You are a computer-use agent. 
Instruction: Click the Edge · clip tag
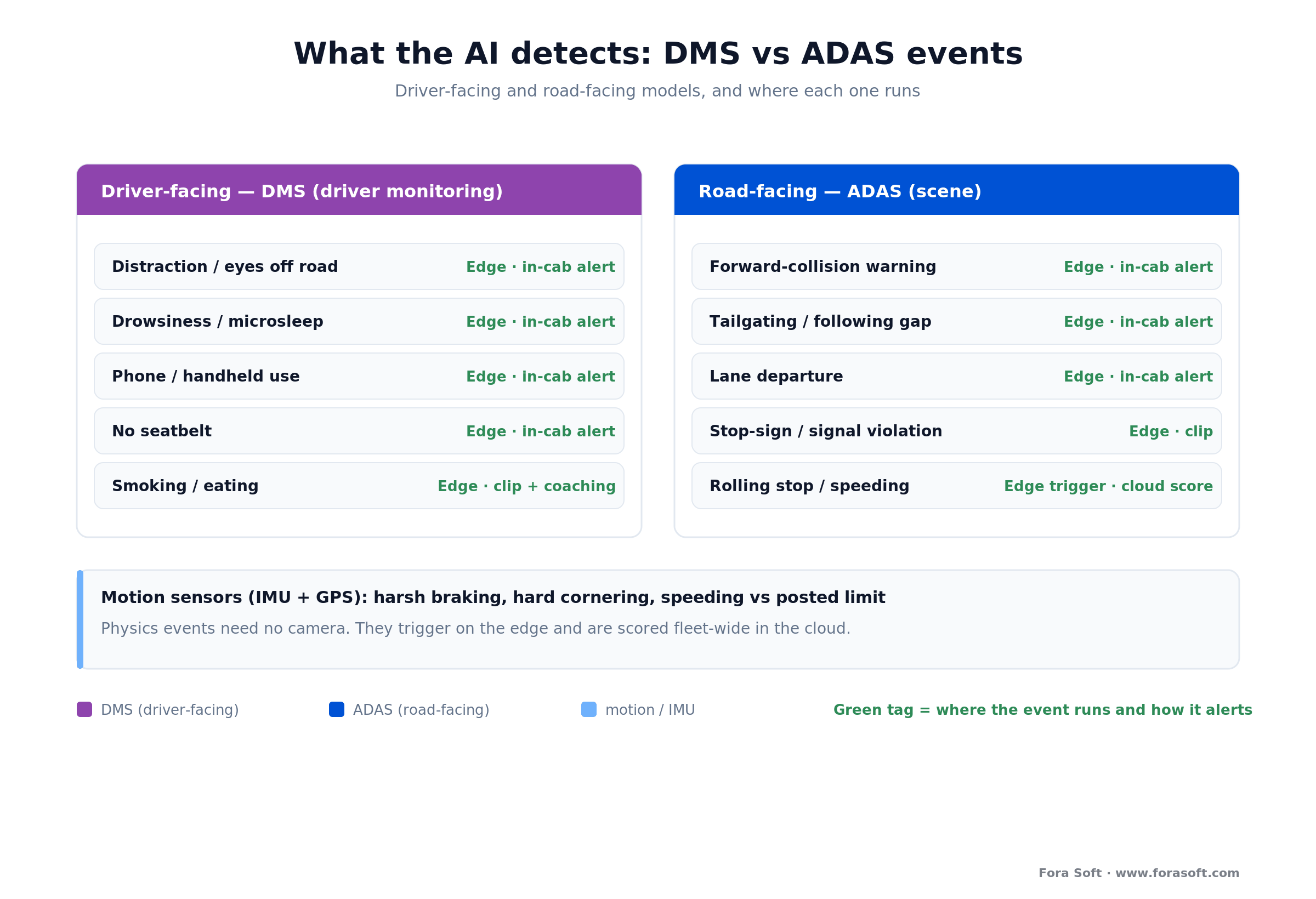pos(1171,432)
